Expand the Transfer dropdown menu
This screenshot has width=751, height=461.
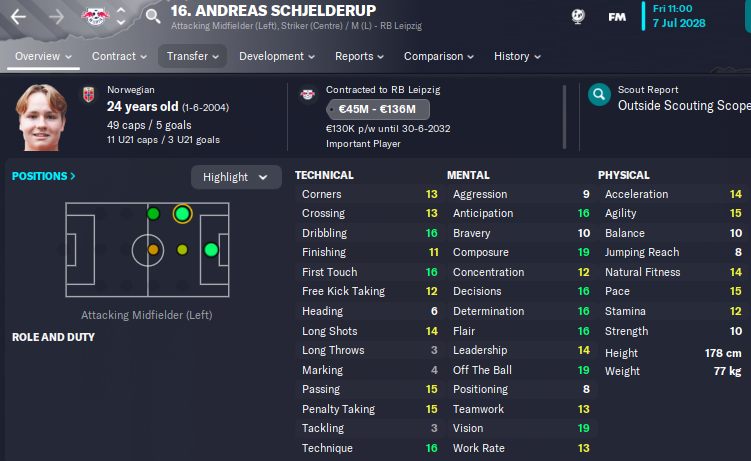click(193, 56)
